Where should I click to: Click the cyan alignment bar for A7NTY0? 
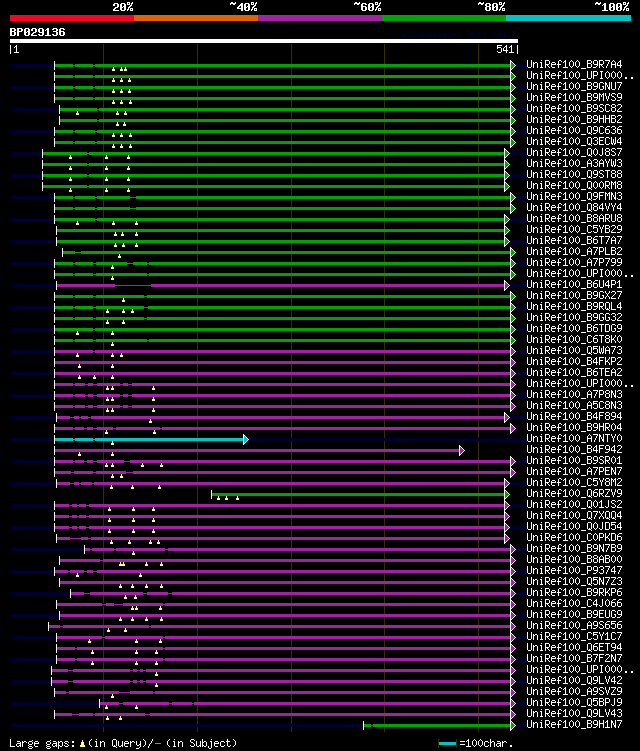pyautogui.click(x=149, y=440)
